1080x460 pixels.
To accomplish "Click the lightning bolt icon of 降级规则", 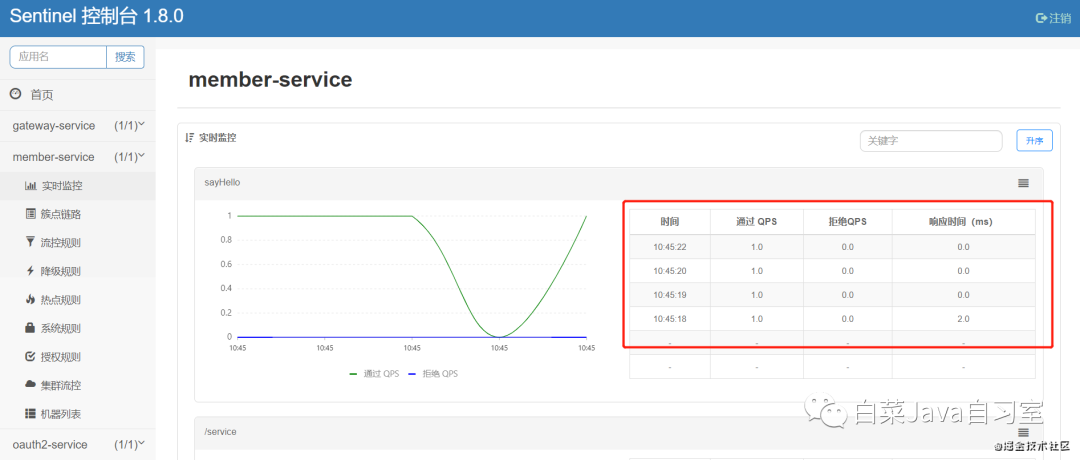I will coord(30,271).
